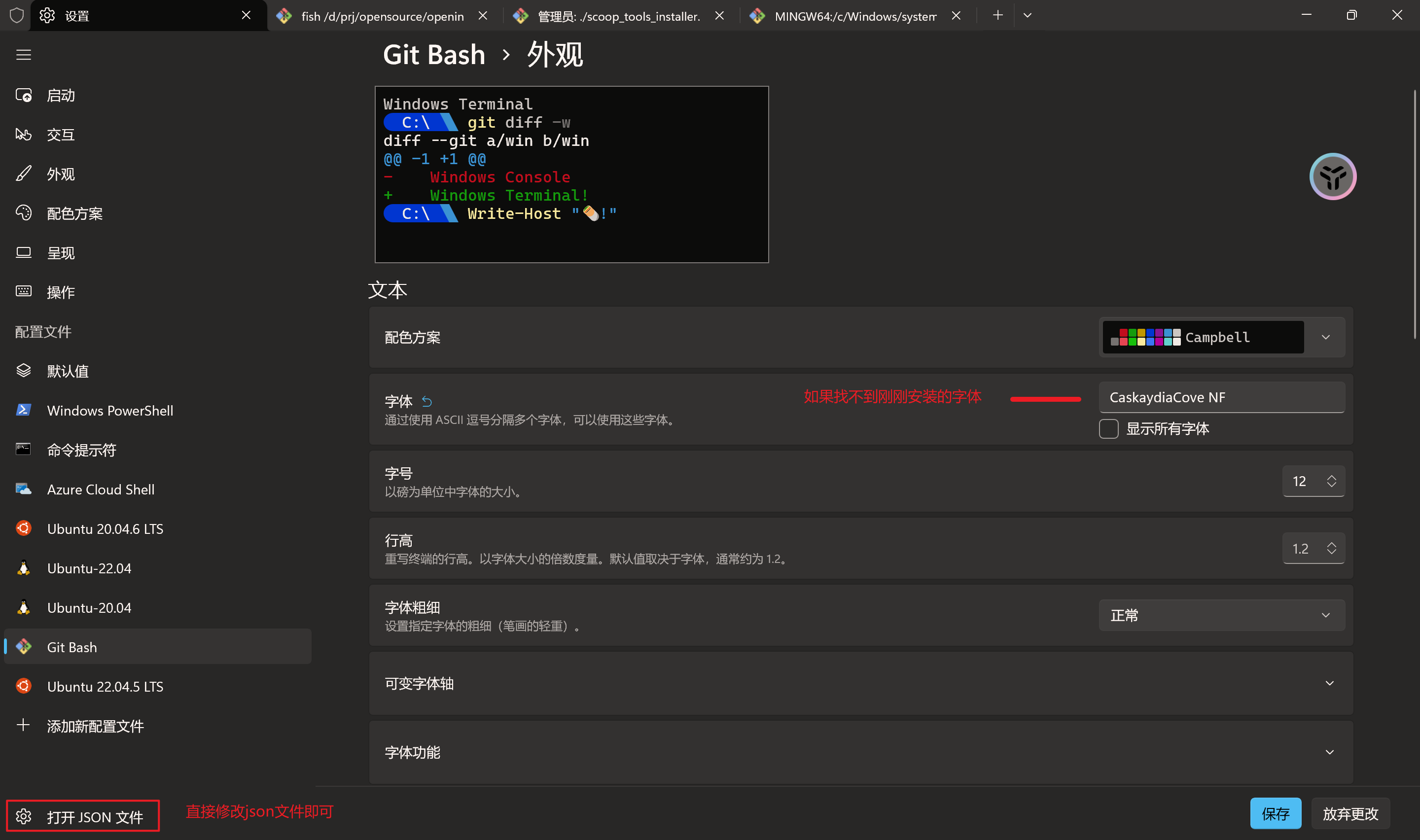Open the 配色方案 color schemes page
Viewport: 1420px width, 840px height.
pyautogui.click(x=158, y=213)
